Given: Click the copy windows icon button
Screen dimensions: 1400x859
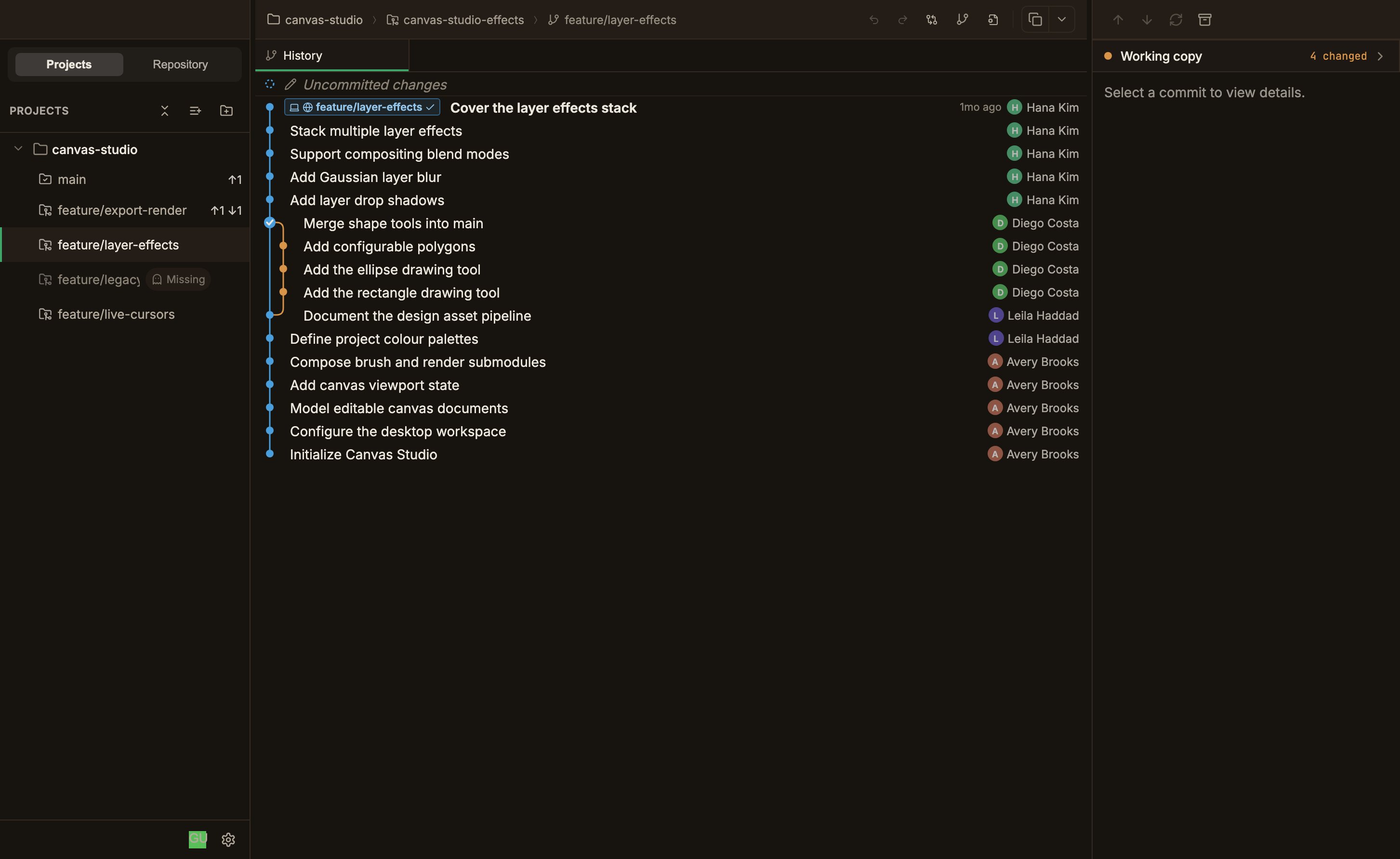Looking at the screenshot, I should point(1035,20).
